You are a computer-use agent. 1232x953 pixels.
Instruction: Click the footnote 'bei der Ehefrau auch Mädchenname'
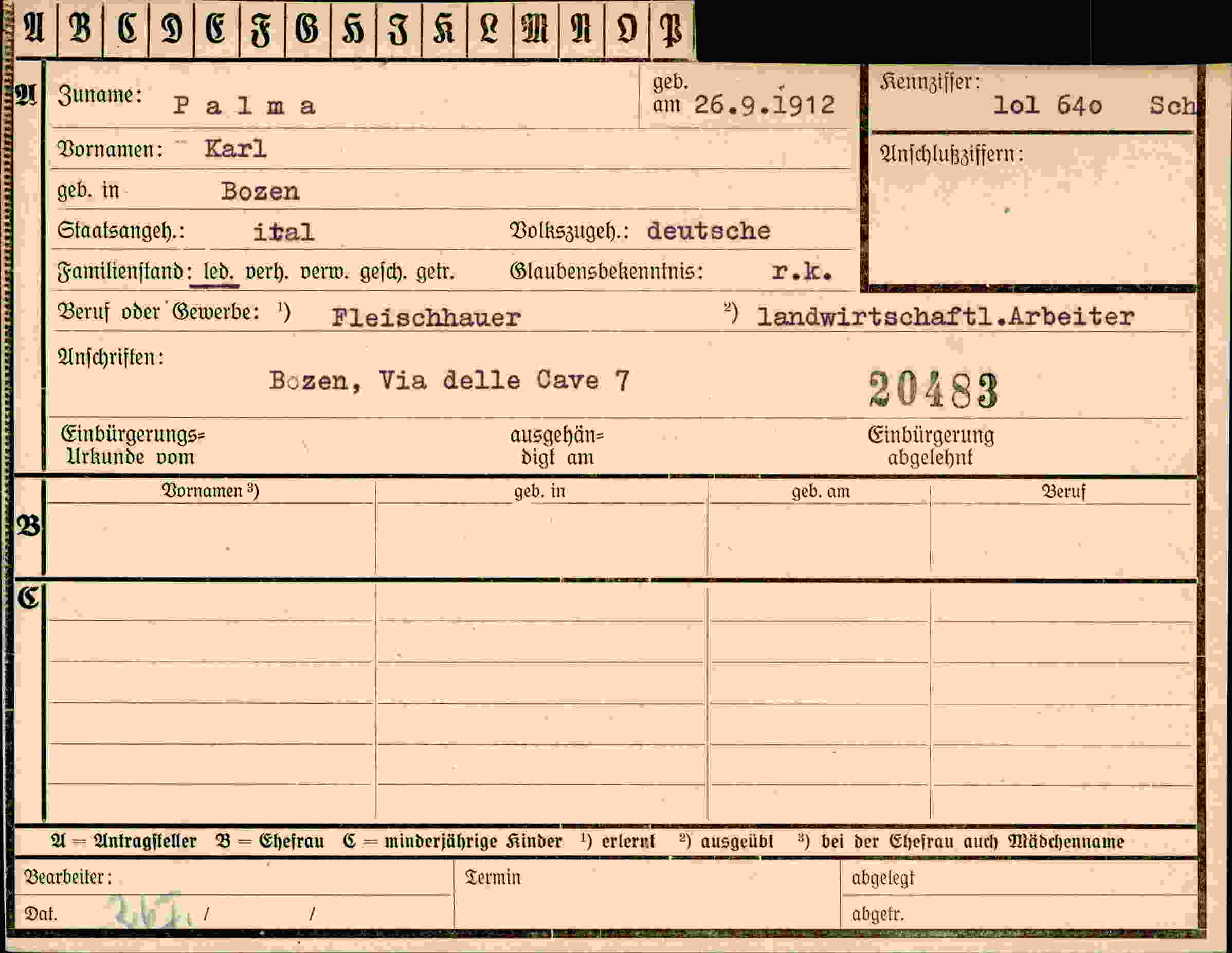coord(972,842)
